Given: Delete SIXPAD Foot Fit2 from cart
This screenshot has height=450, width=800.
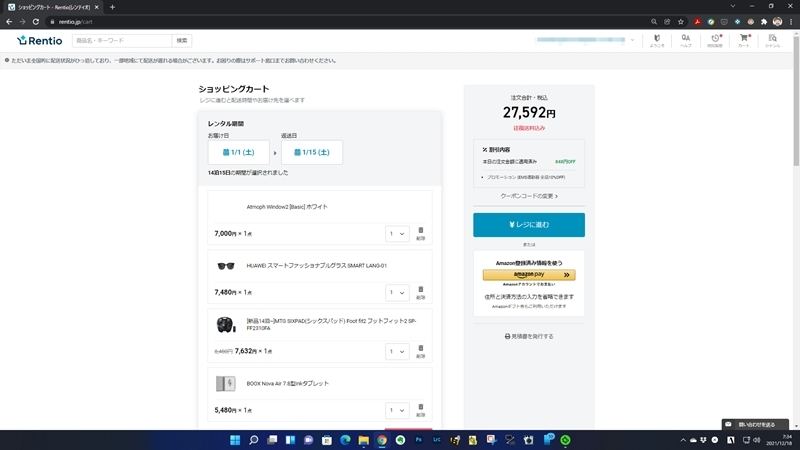Looking at the screenshot, I should pyautogui.click(x=420, y=351).
